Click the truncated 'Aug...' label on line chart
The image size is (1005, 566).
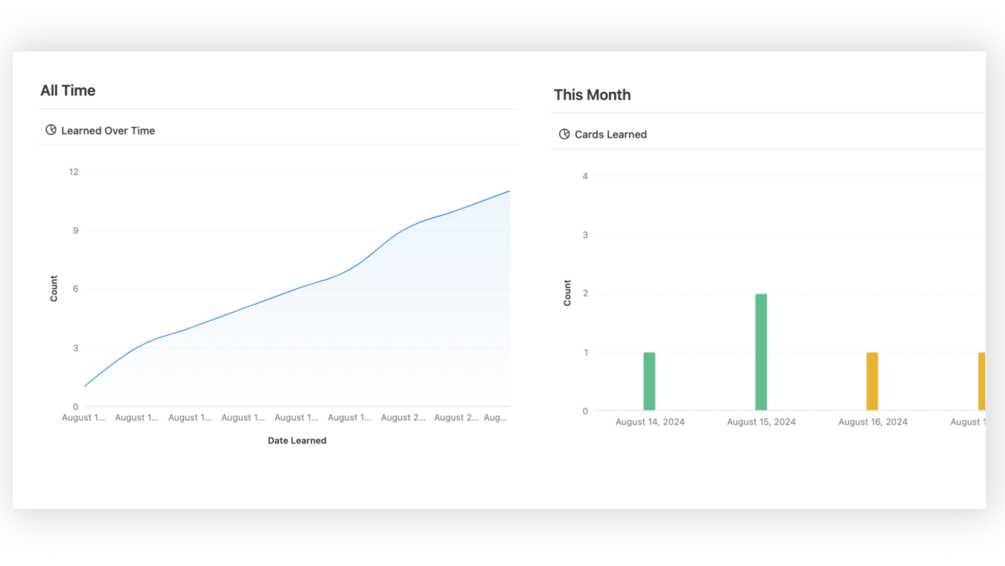(x=495, y=417)
